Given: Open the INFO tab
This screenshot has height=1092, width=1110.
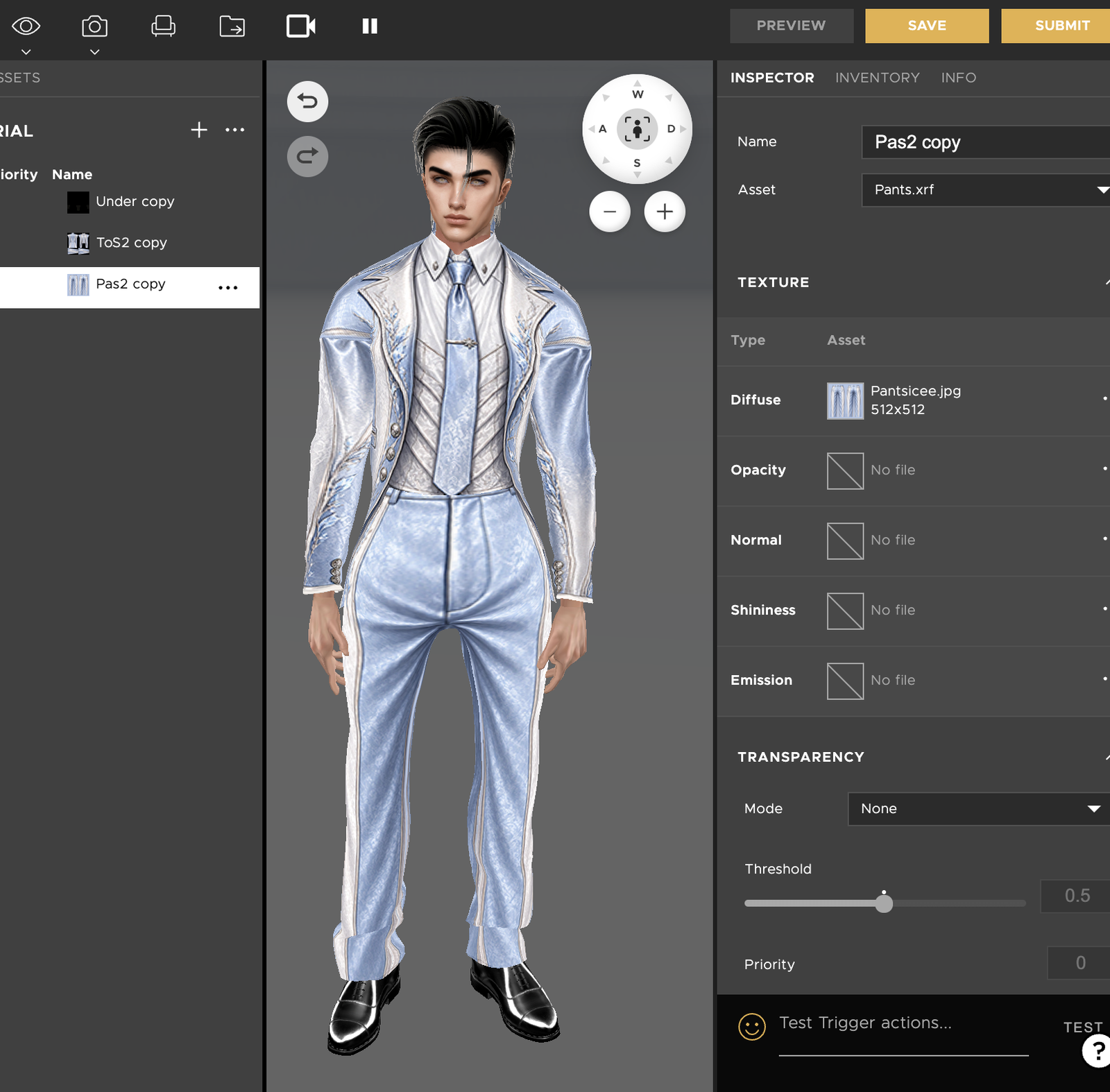Looking at the screenshot, I should [x=959, y=78].
